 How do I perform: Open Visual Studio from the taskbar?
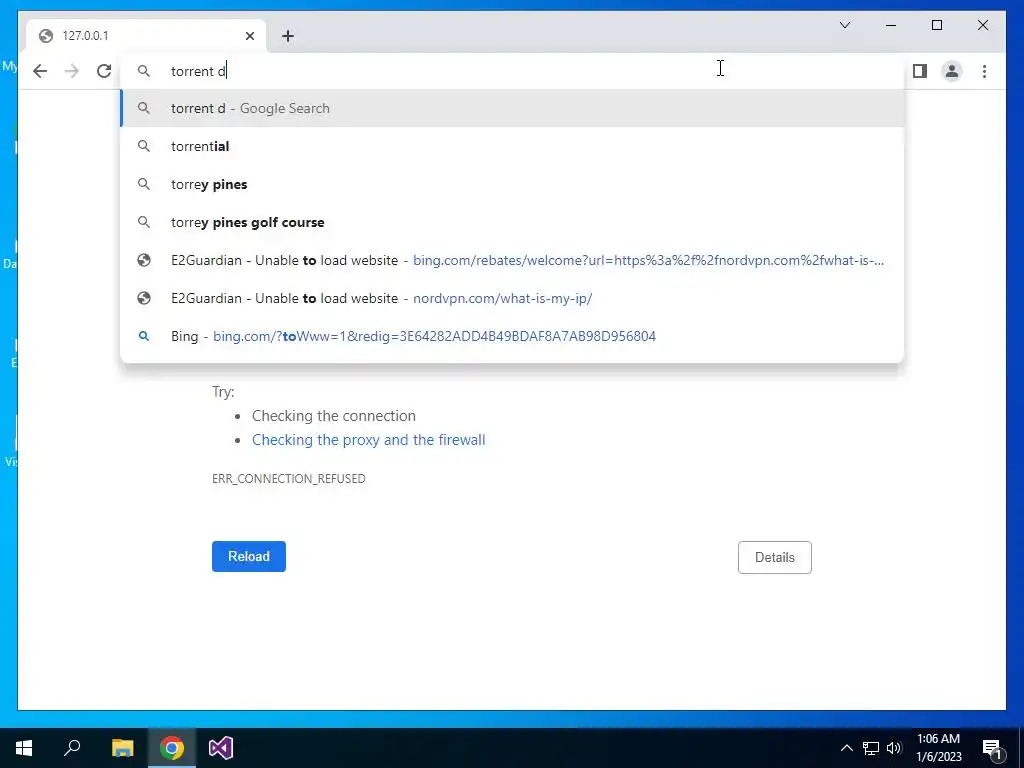pos(221,748)
